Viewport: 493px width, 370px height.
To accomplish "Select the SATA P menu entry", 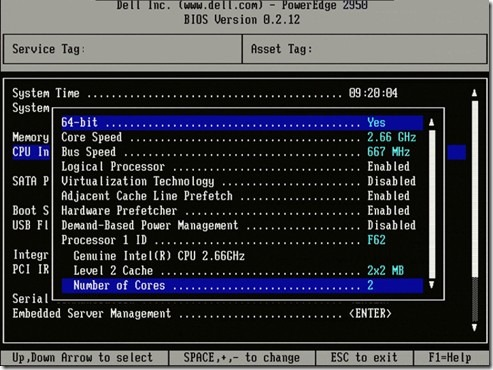I will [x=31, y=181].
